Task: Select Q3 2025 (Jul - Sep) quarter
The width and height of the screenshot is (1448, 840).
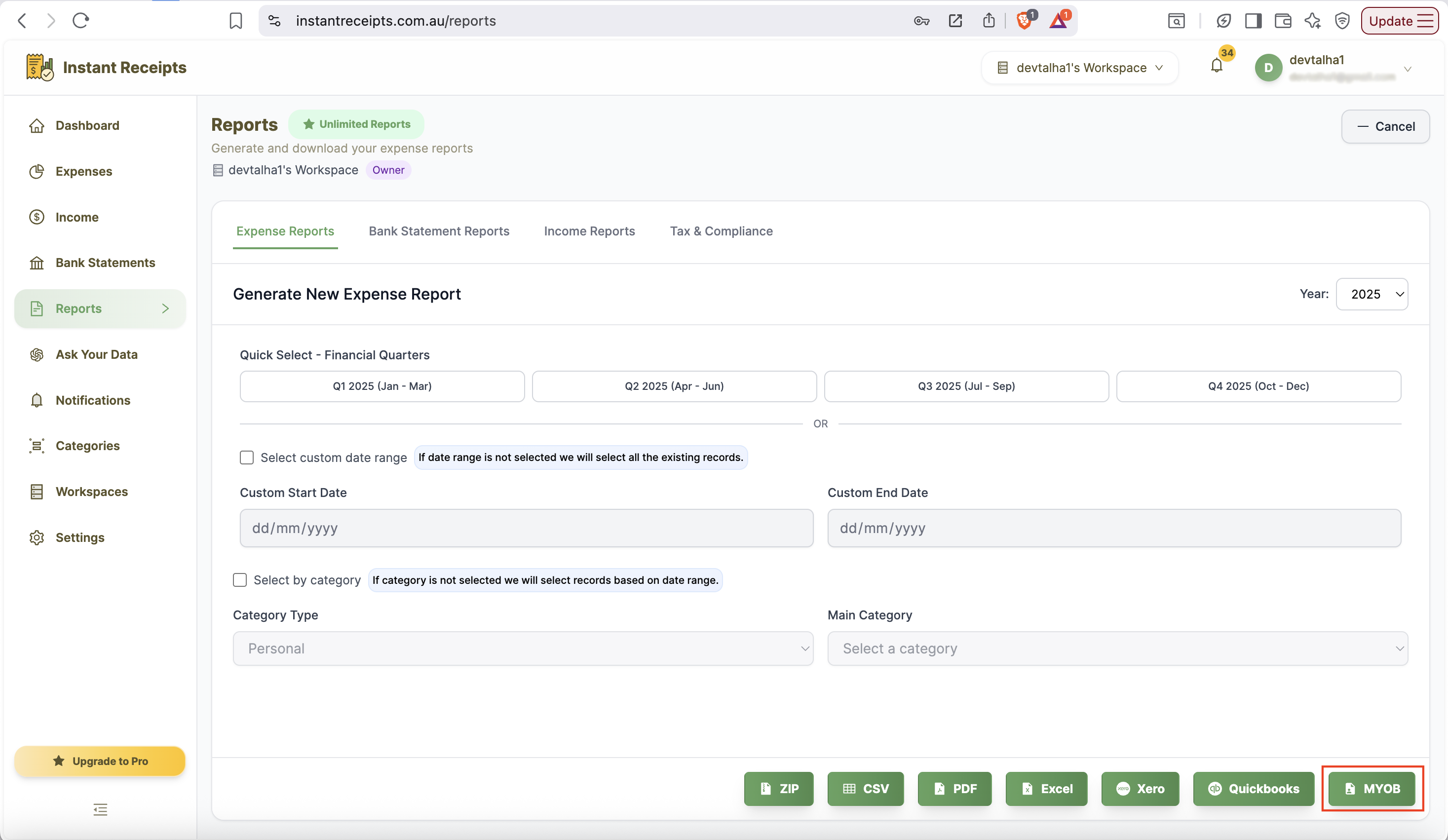Action: pos(966,386)
